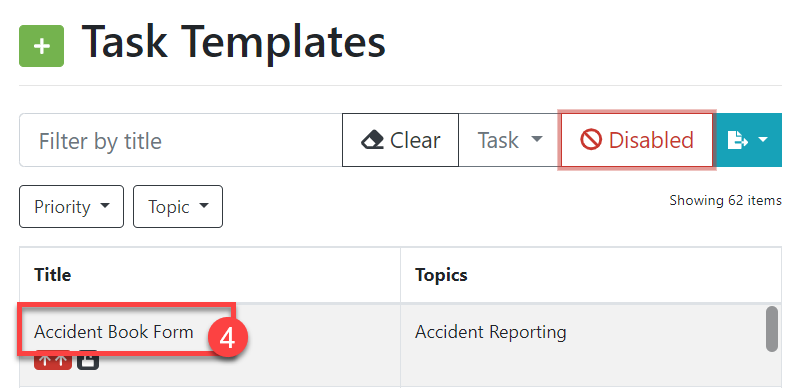Click the Showing 62 items count
The width and height of the screenshot is (795, 388).
(x=725, y=200)
